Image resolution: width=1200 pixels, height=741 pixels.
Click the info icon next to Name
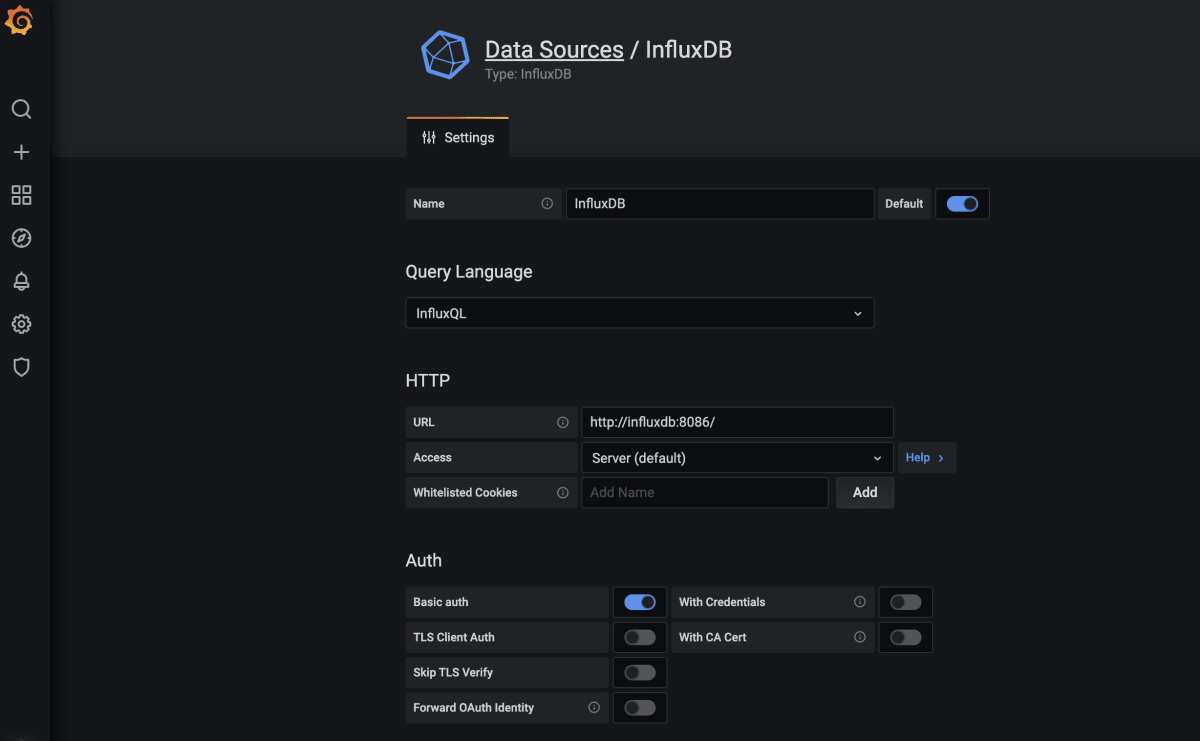point(547,203)
